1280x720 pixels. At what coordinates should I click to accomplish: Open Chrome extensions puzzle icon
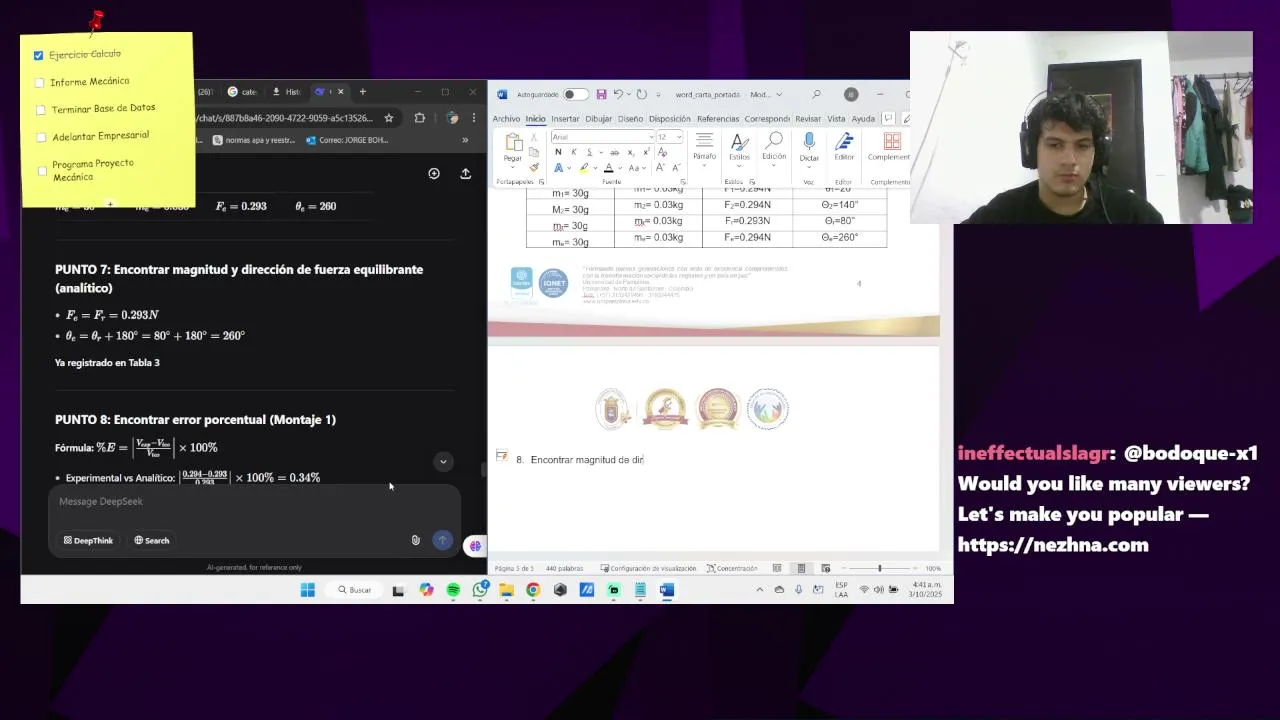[420, 118]
